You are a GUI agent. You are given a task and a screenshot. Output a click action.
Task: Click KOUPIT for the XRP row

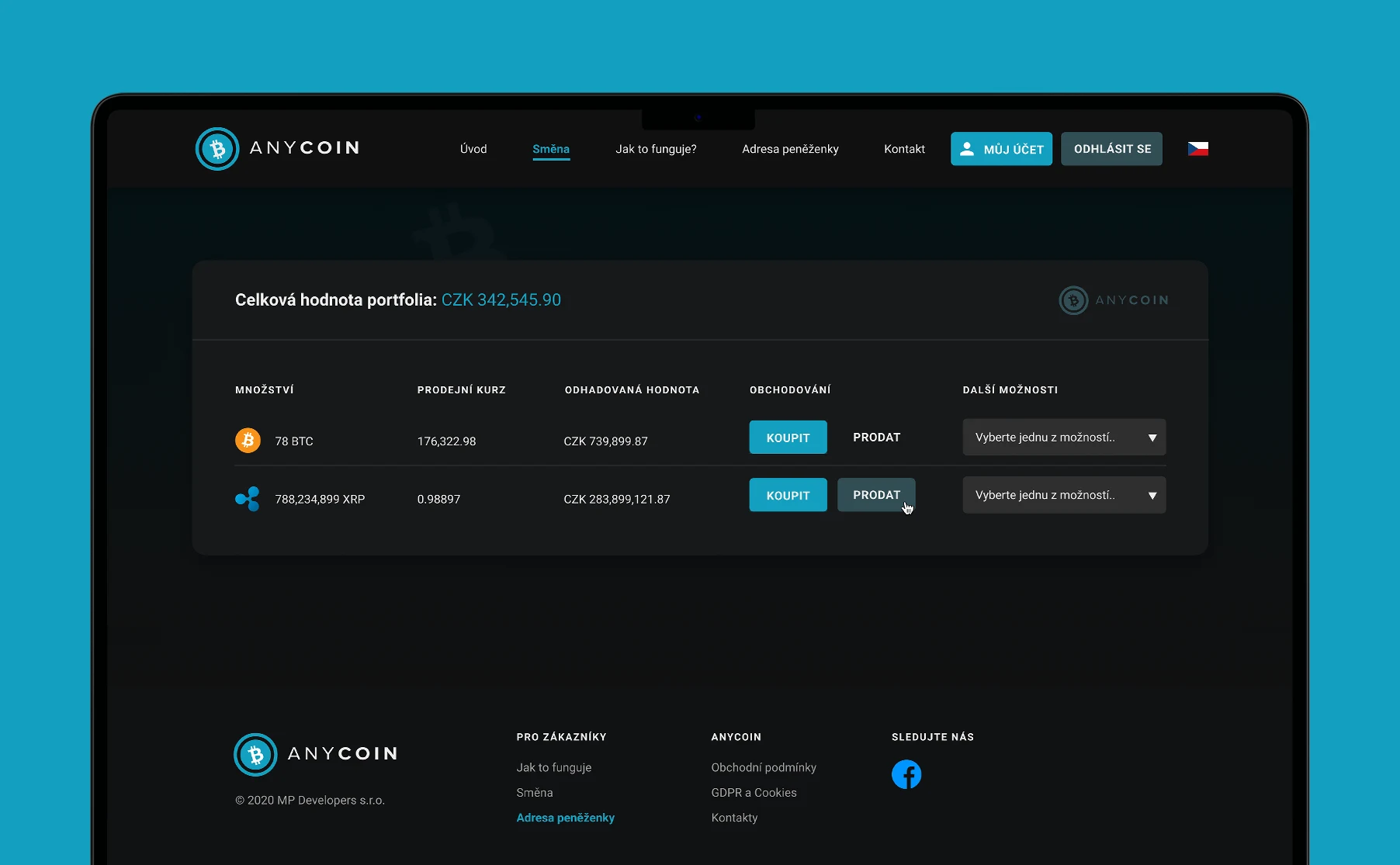788,495
